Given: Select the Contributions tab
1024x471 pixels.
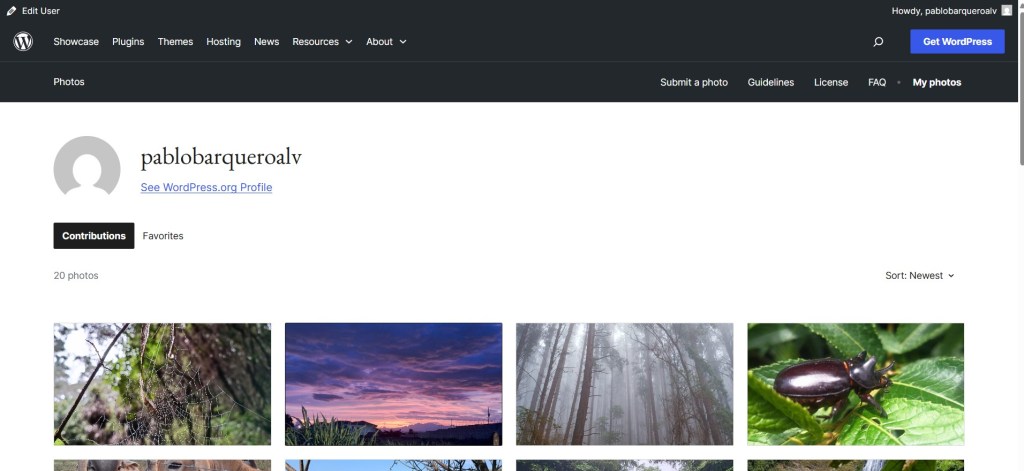Looking at the screenshot, I should (94, 236).
